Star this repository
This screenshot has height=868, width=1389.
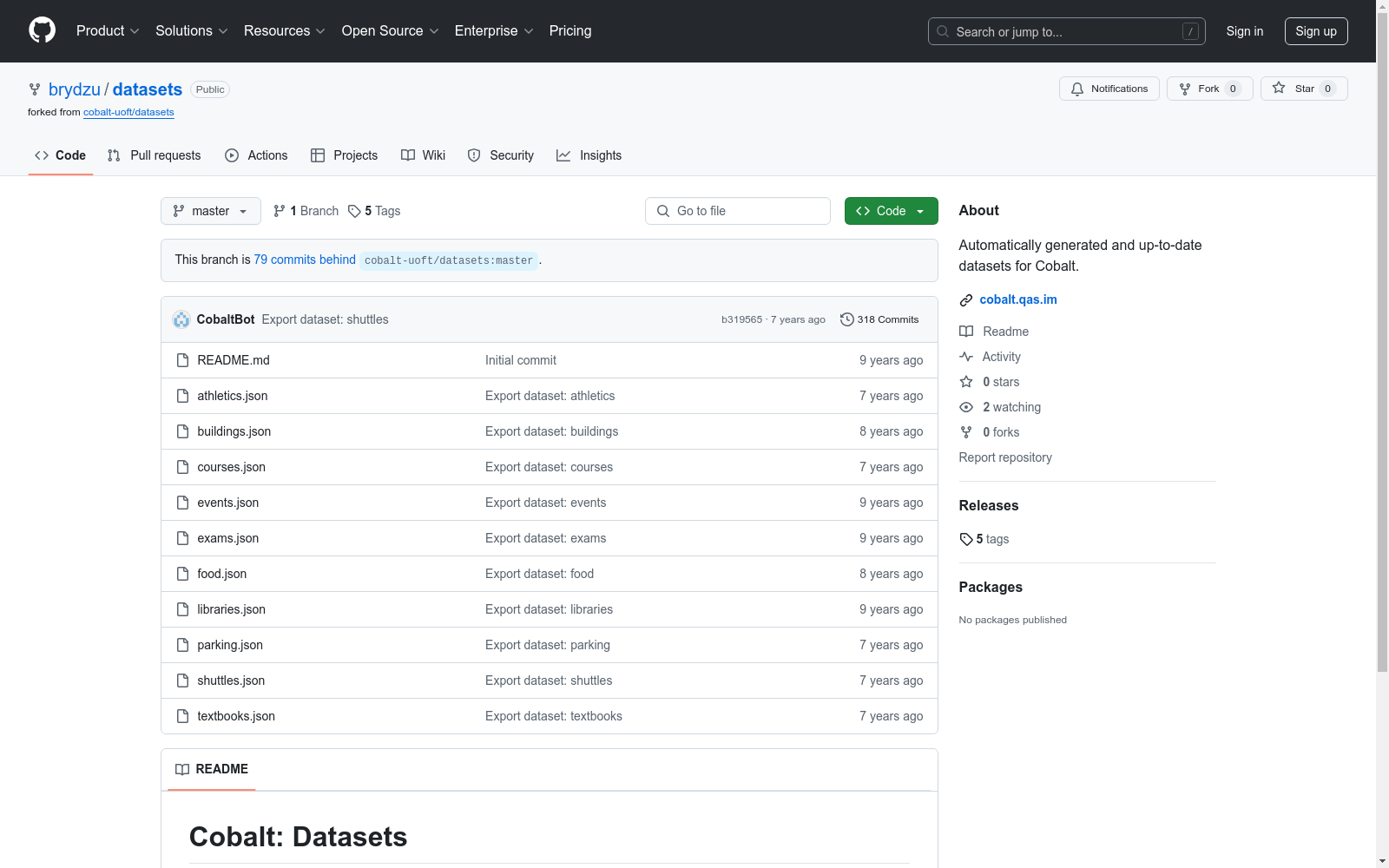coord(1304,89)
